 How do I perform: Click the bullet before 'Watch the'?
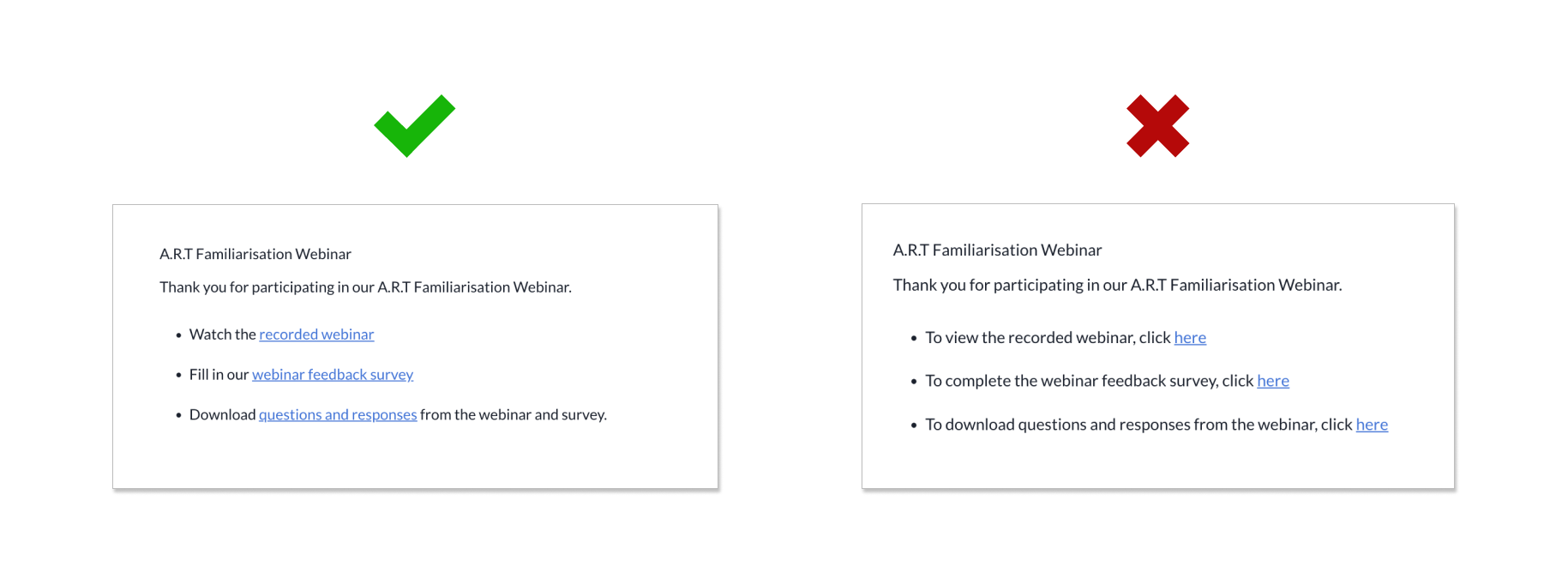(x=178, y=335)
